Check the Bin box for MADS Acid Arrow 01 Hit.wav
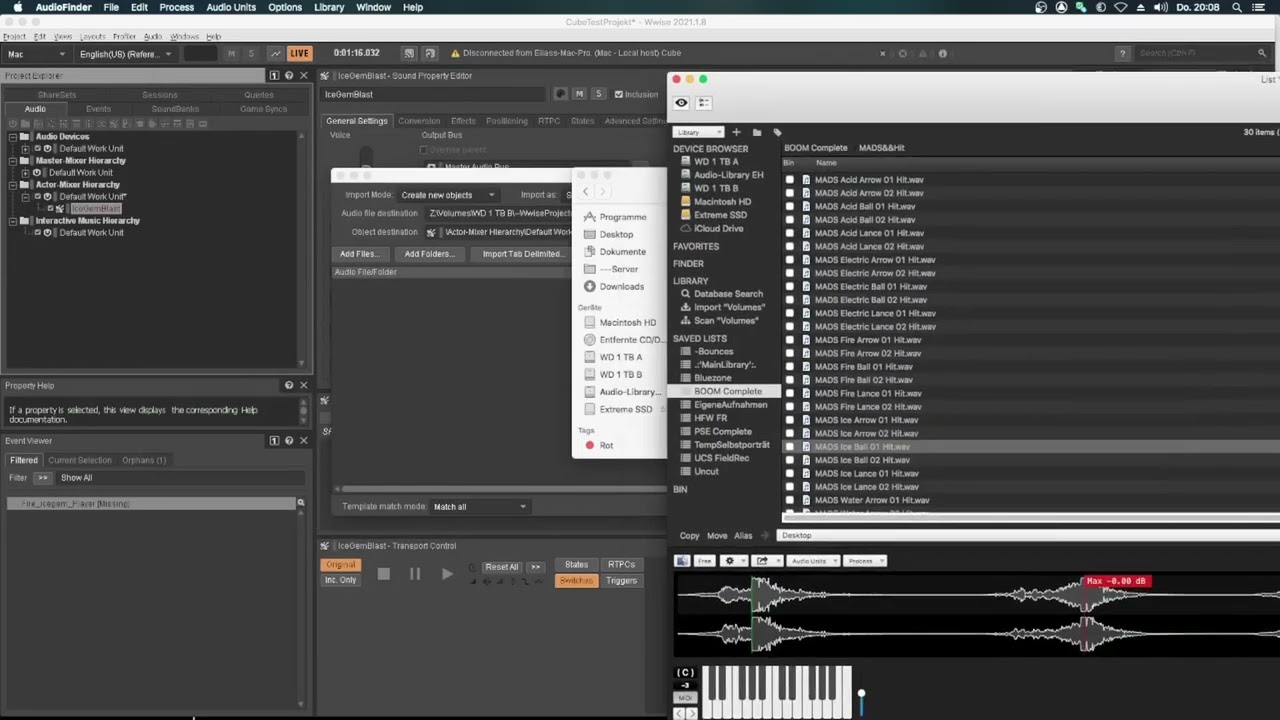This screenshot has width=1280, height=720. coord(790,180)
